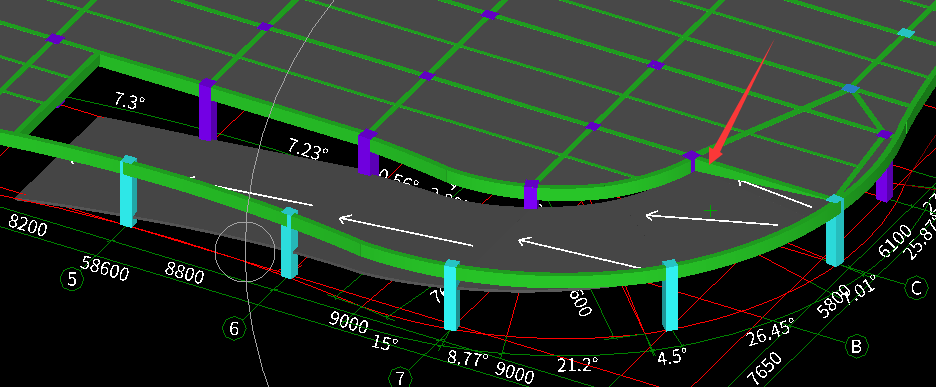Select the cyan column above axis bubble 7
Viewport: 936px width, 387px height.
[x=452, y=295]
